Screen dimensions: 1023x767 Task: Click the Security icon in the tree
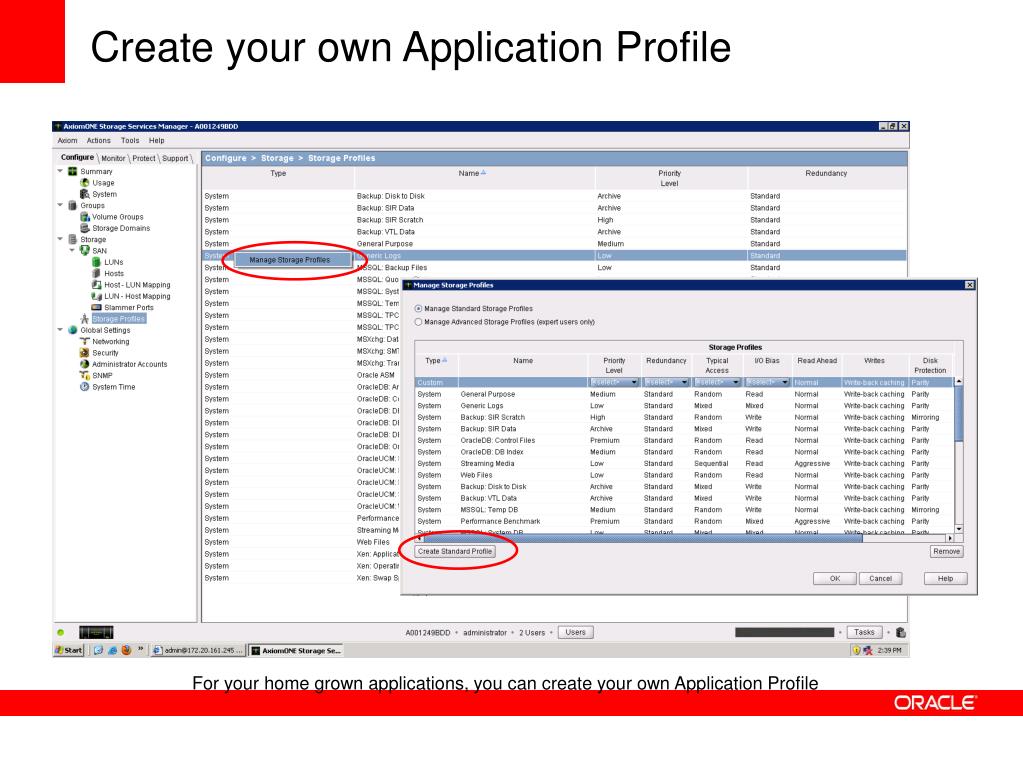pos(84,353)
